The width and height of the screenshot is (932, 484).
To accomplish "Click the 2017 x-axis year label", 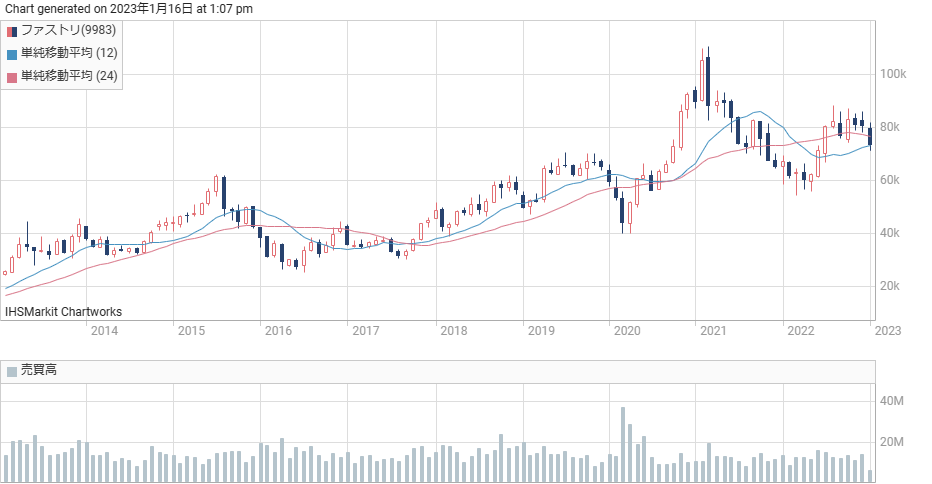I will pyautogui.click(x=366, y=331).
